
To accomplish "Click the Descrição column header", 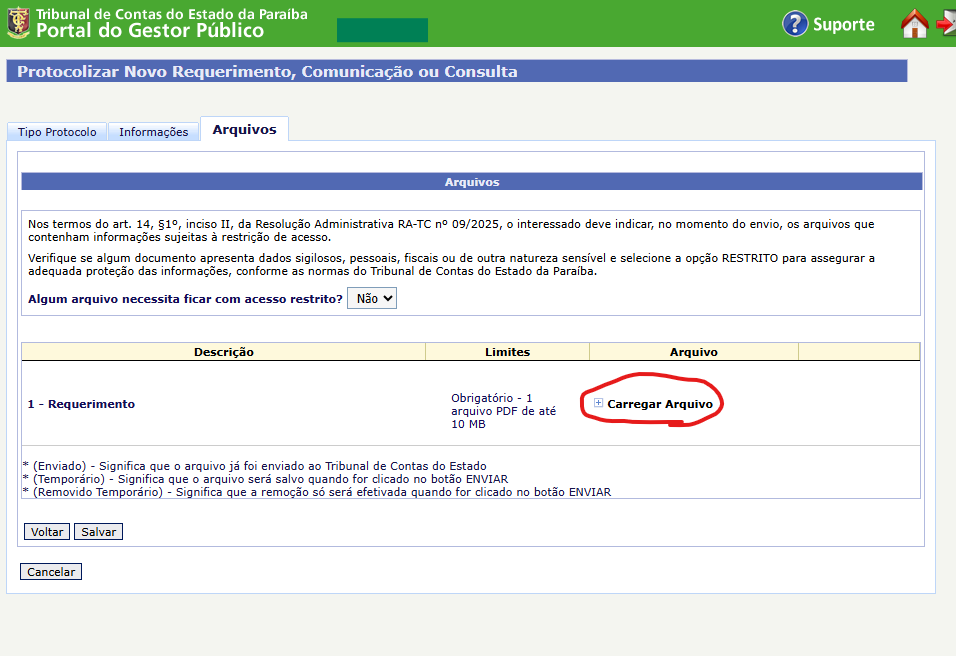I will point(224,352).
